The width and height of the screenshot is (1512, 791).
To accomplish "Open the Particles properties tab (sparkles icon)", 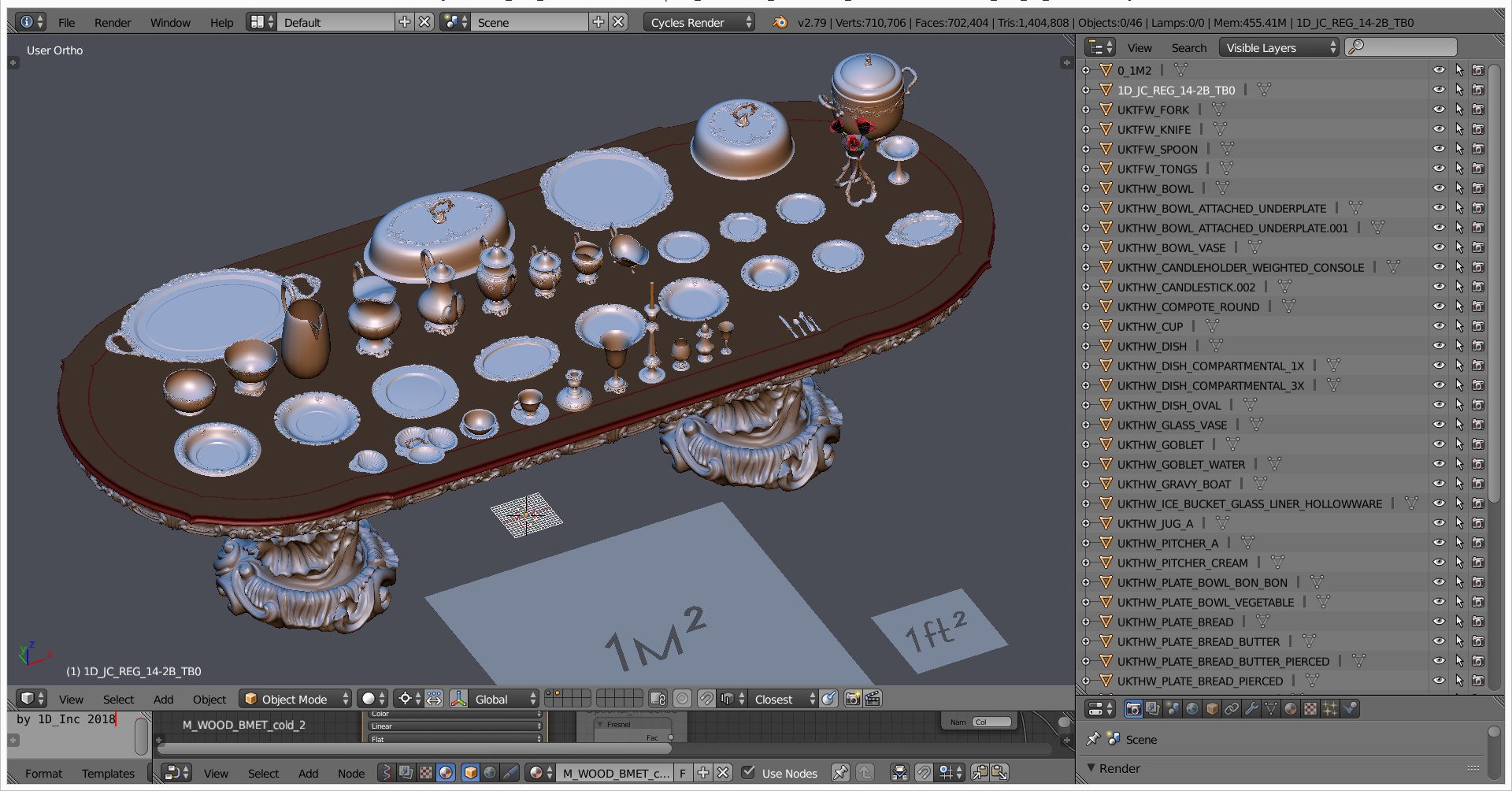I will tap(1330, 708).
